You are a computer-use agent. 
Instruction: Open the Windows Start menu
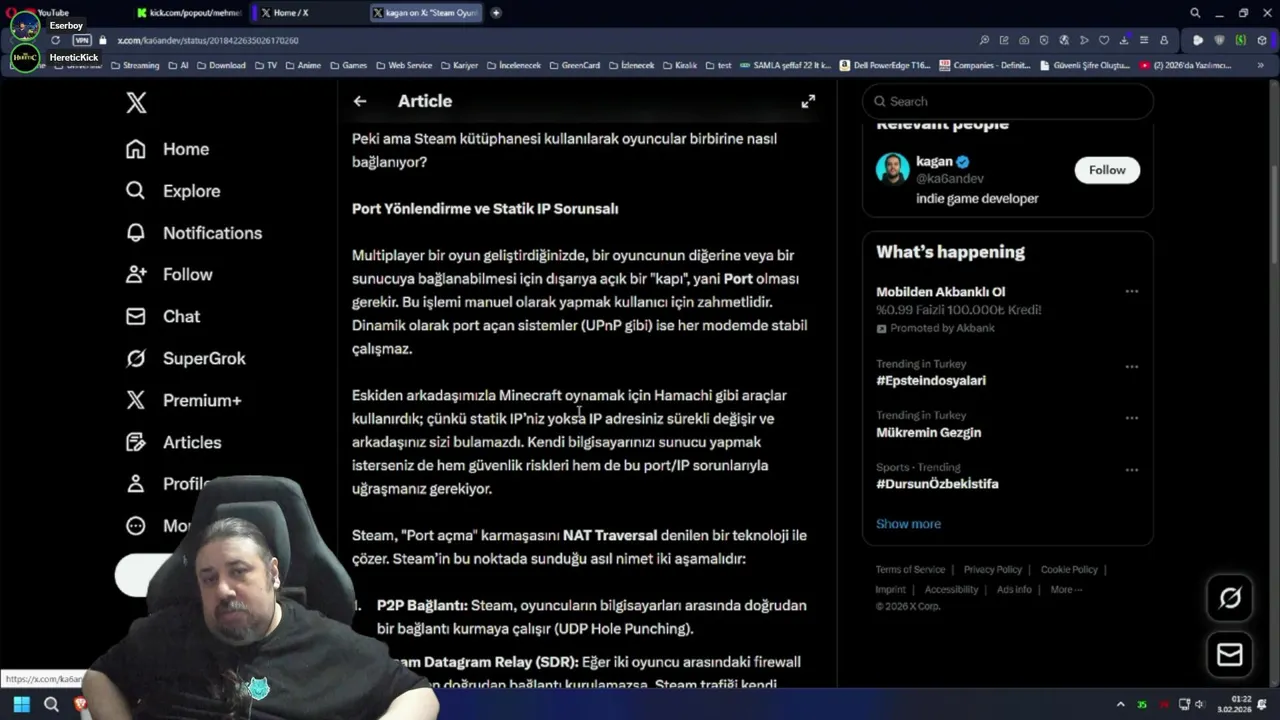click(x=21, y=704)
